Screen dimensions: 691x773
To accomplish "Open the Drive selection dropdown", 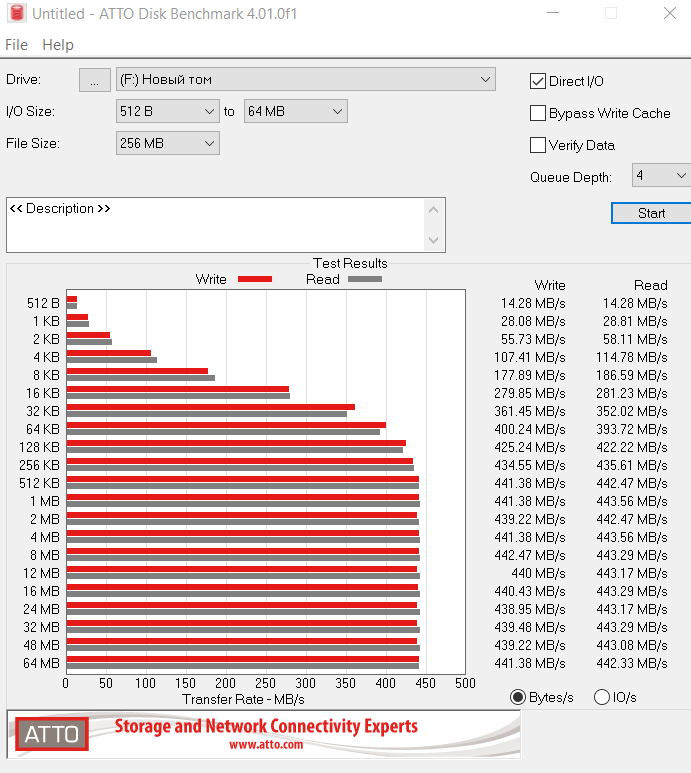I will 306,79.
